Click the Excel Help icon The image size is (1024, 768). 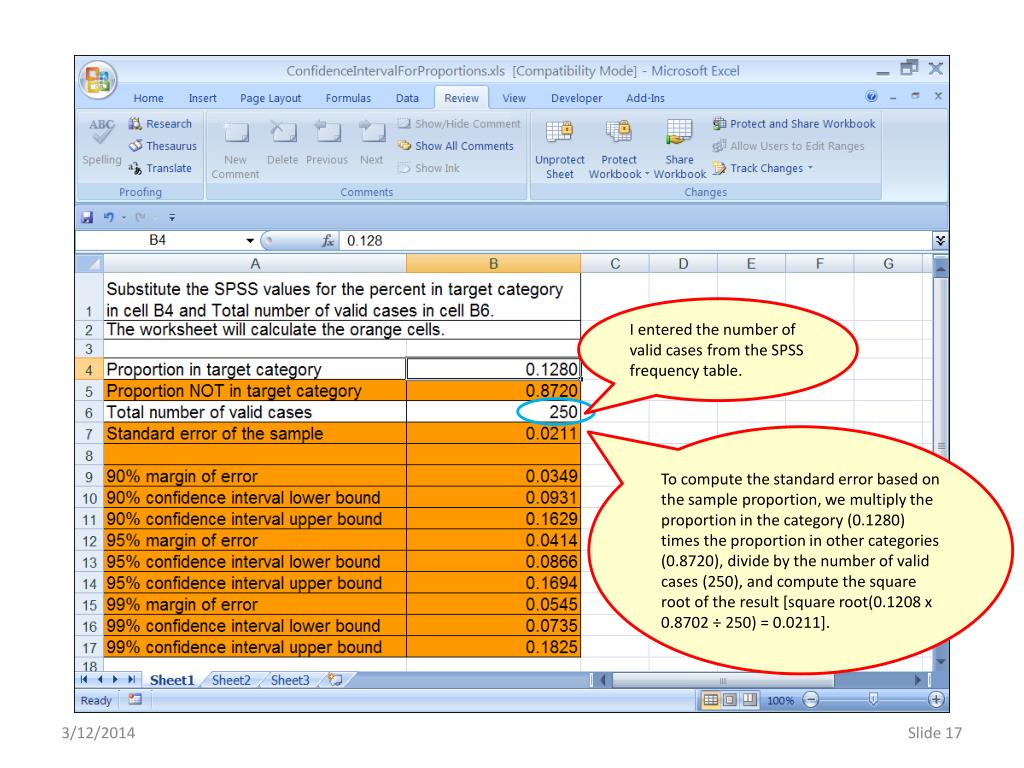[871, 97]
